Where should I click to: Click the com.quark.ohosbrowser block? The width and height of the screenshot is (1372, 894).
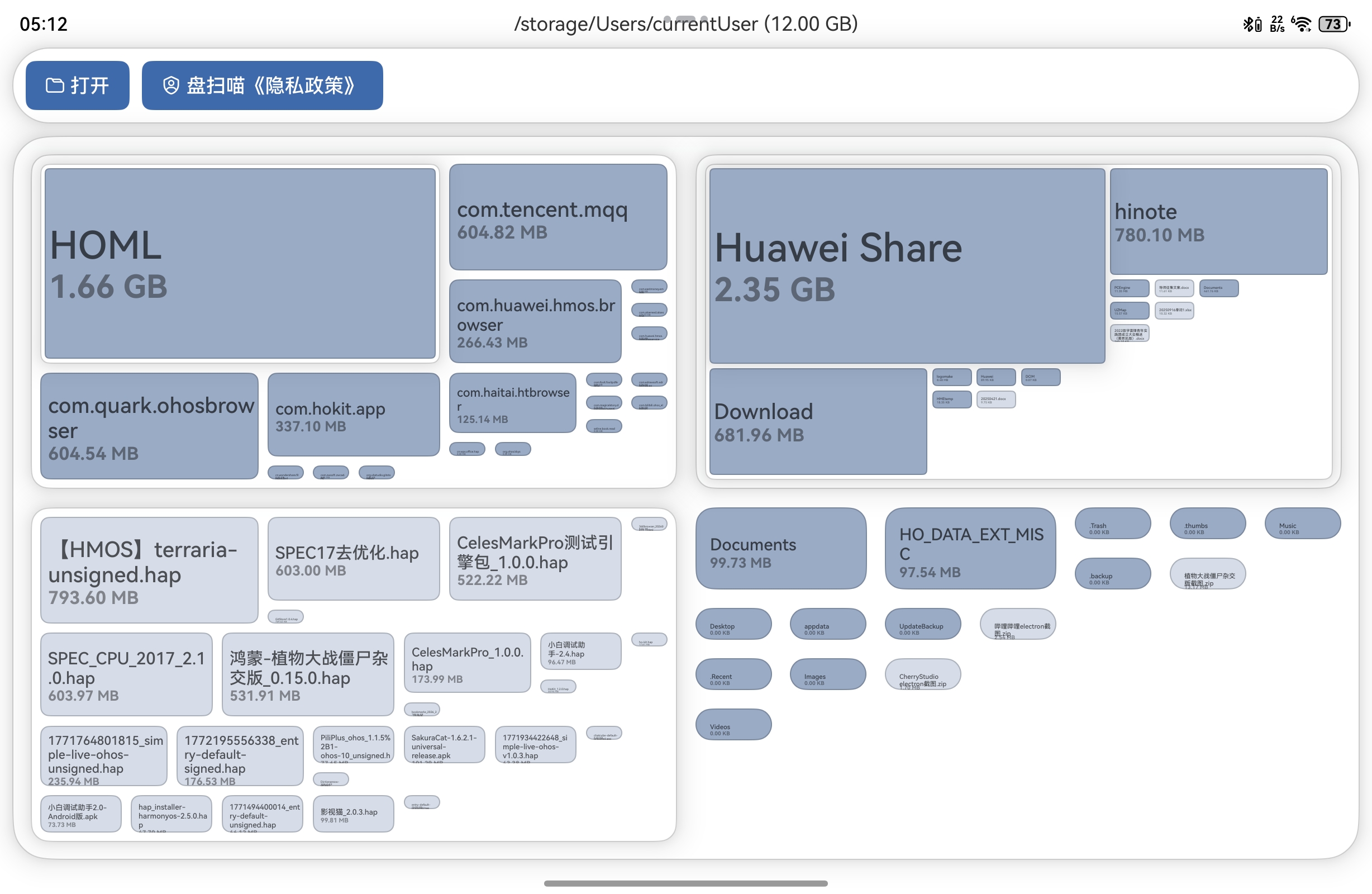tap(149, 426)
